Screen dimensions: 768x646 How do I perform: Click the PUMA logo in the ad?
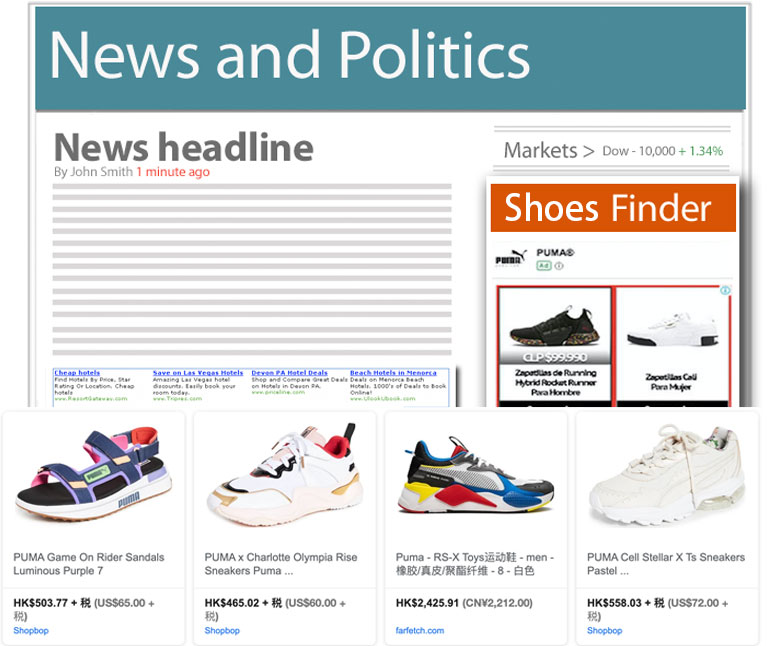point(511,257)
